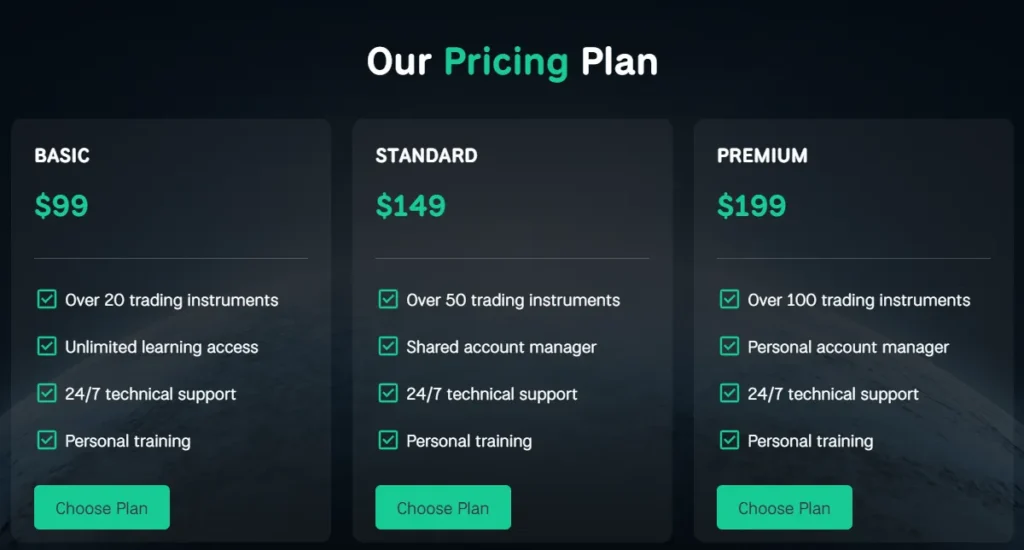1024x550 pixels.
Task: Click the $199 Premium price
Action: tap(752, 206)
